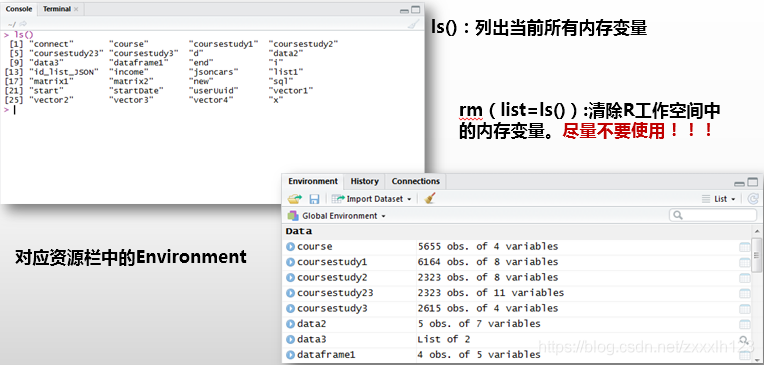Expand the course object details
The image size is (764, 365).
291,247
